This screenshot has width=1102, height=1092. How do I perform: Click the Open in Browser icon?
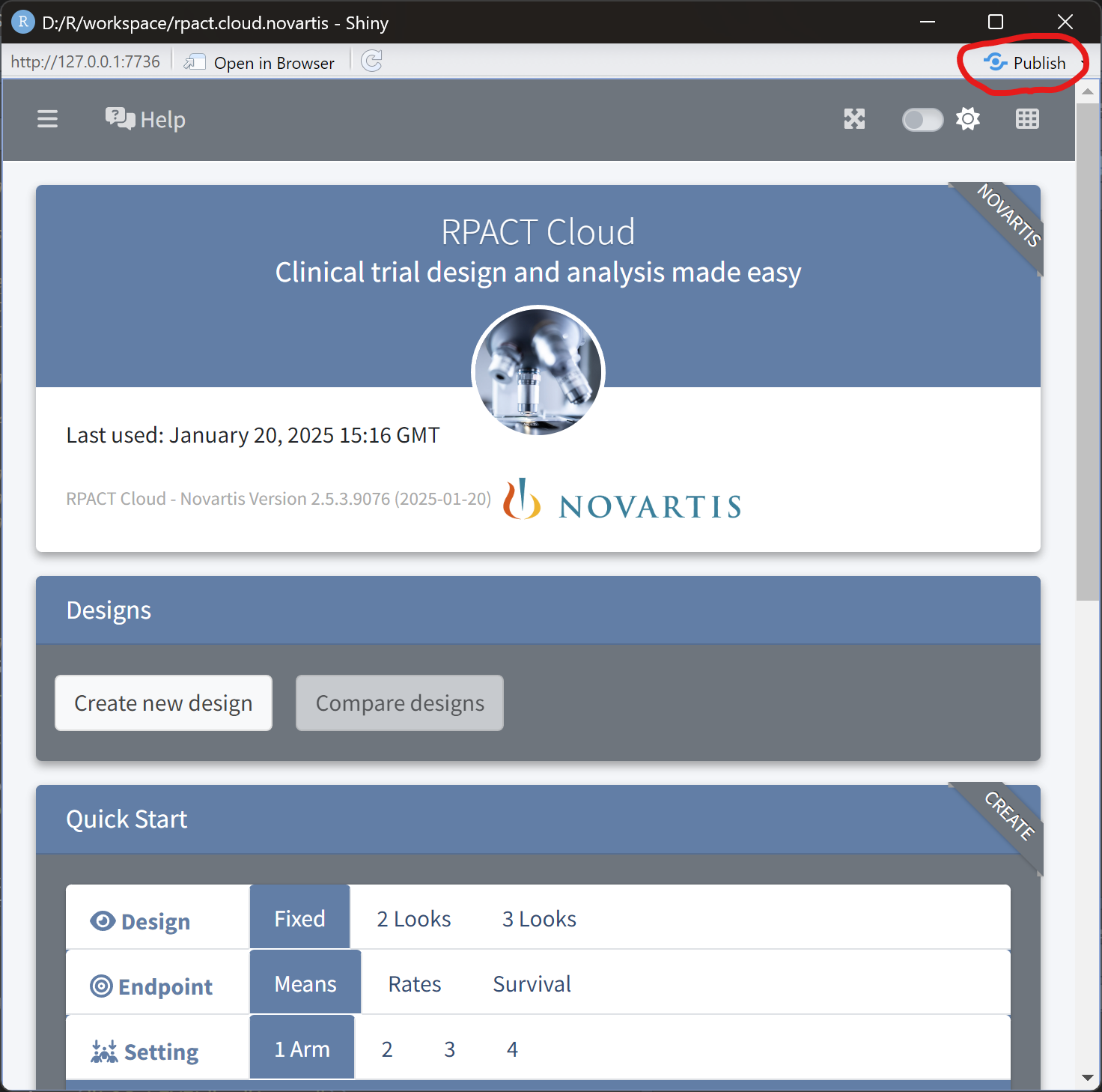[x=195, y=61]
